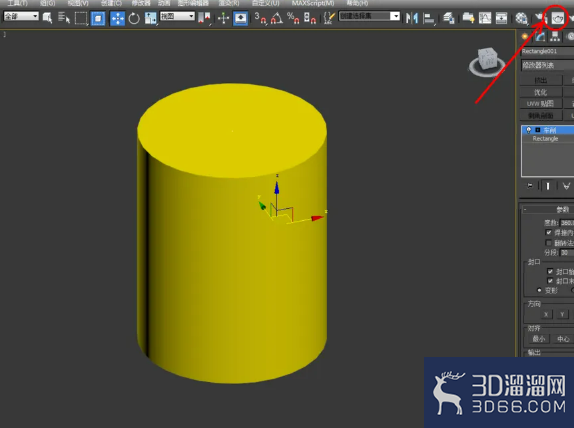
Task: Select the Lathe modifier in stack
Action: point(549,130)
